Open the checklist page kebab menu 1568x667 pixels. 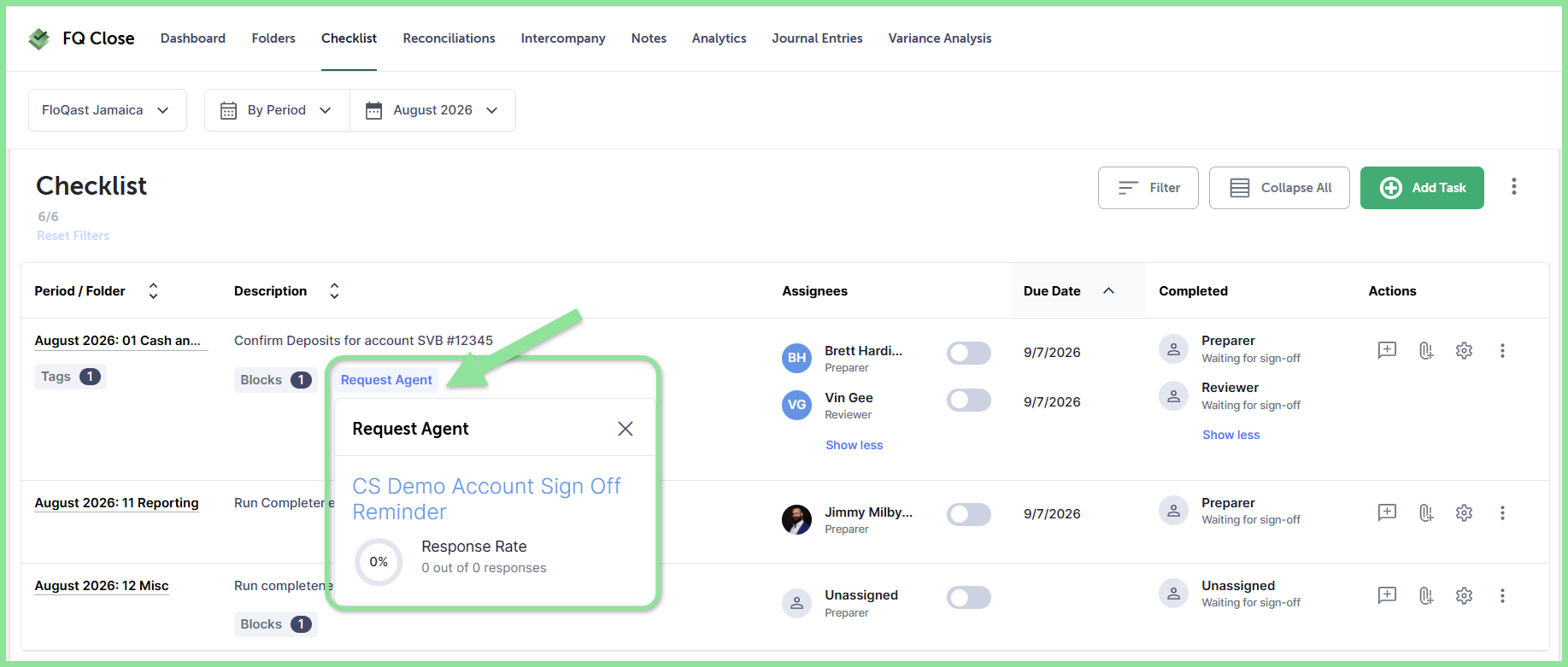[x=1513, y=187]
